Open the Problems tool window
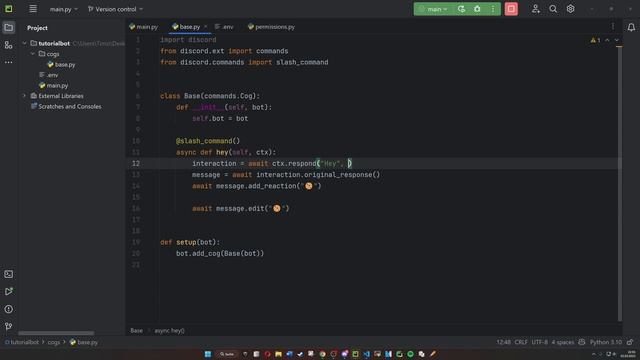 pos(9,309)
